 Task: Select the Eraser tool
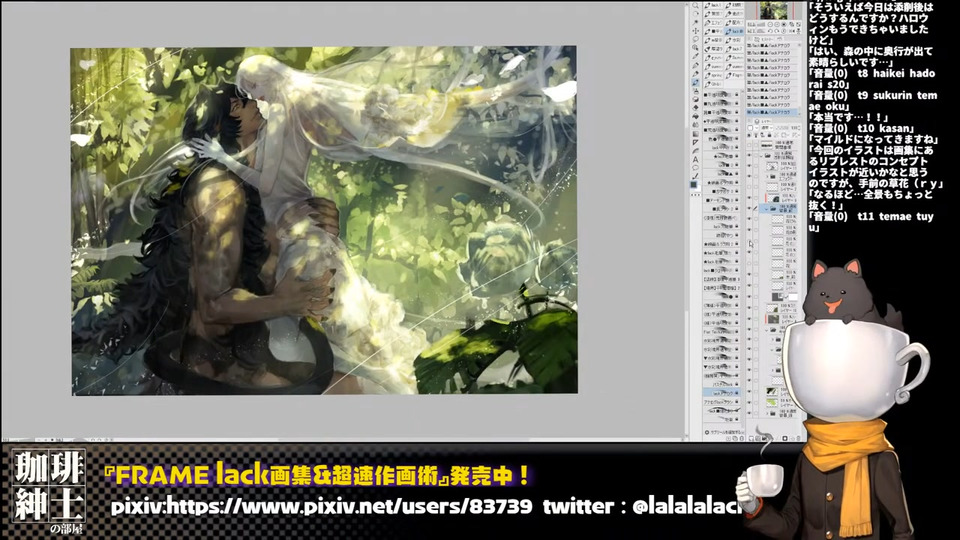point(696,108)
